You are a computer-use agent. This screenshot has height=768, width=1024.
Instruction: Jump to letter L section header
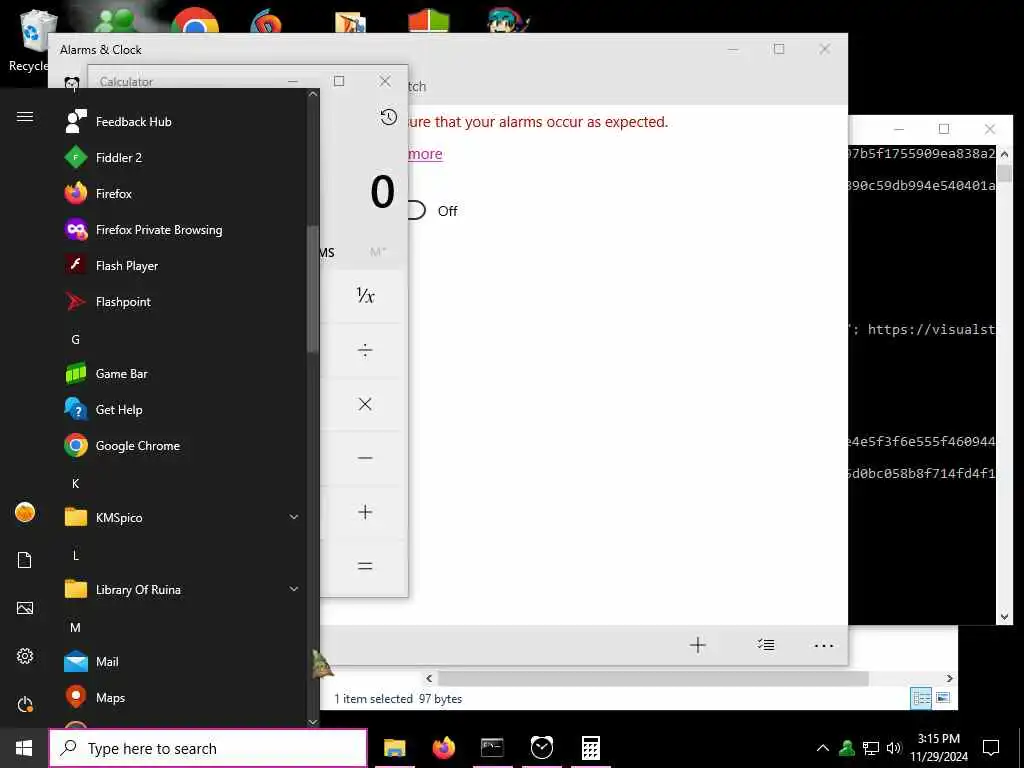(x=75, y=555)
